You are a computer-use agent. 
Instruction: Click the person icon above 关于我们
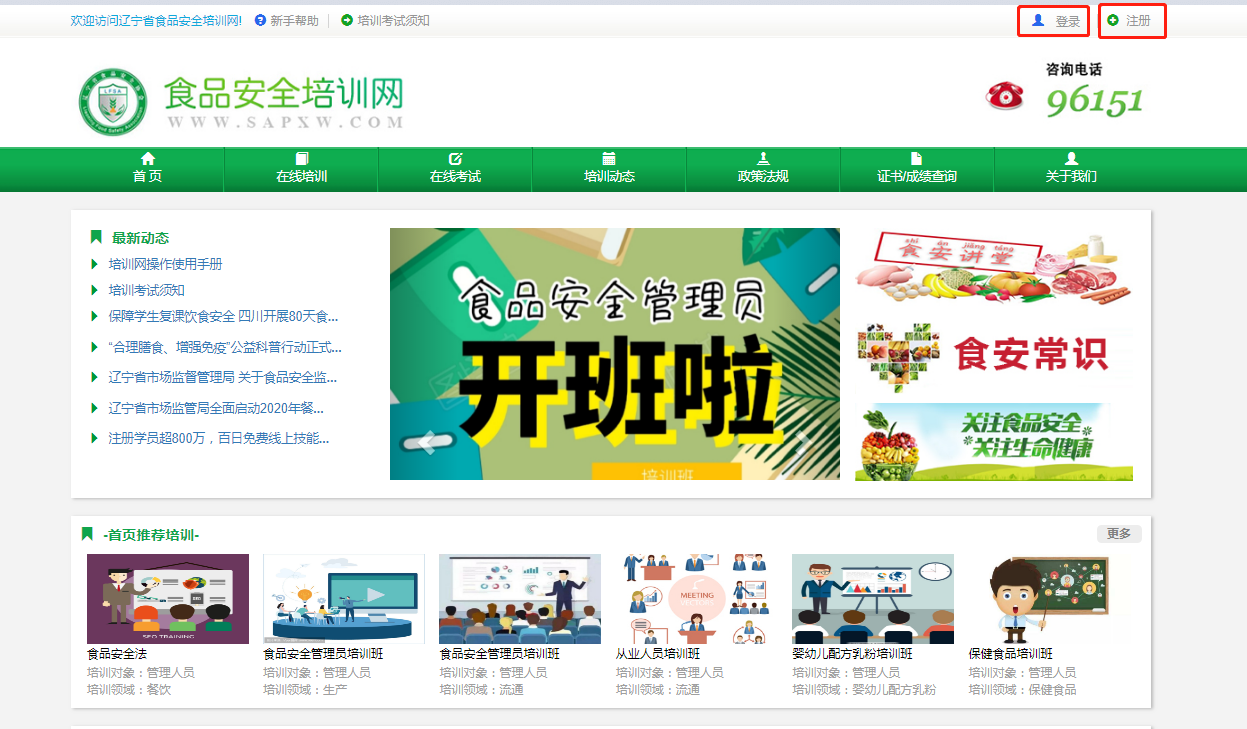[1071, 159]
